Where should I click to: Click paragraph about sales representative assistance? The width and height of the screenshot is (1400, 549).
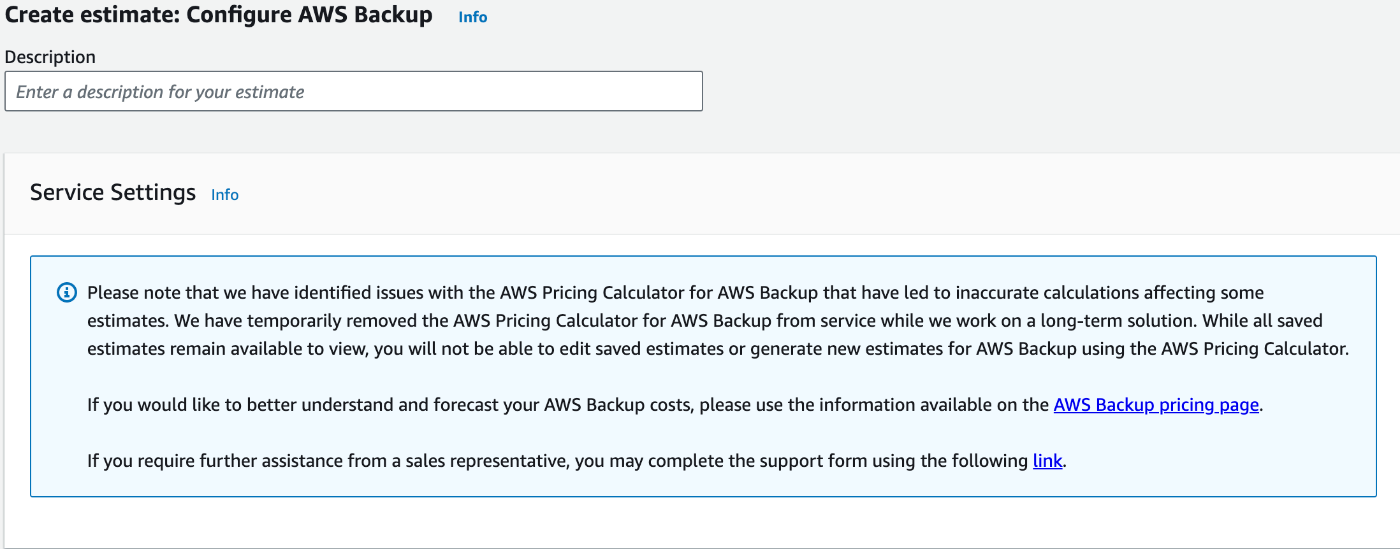coord(577,461)
